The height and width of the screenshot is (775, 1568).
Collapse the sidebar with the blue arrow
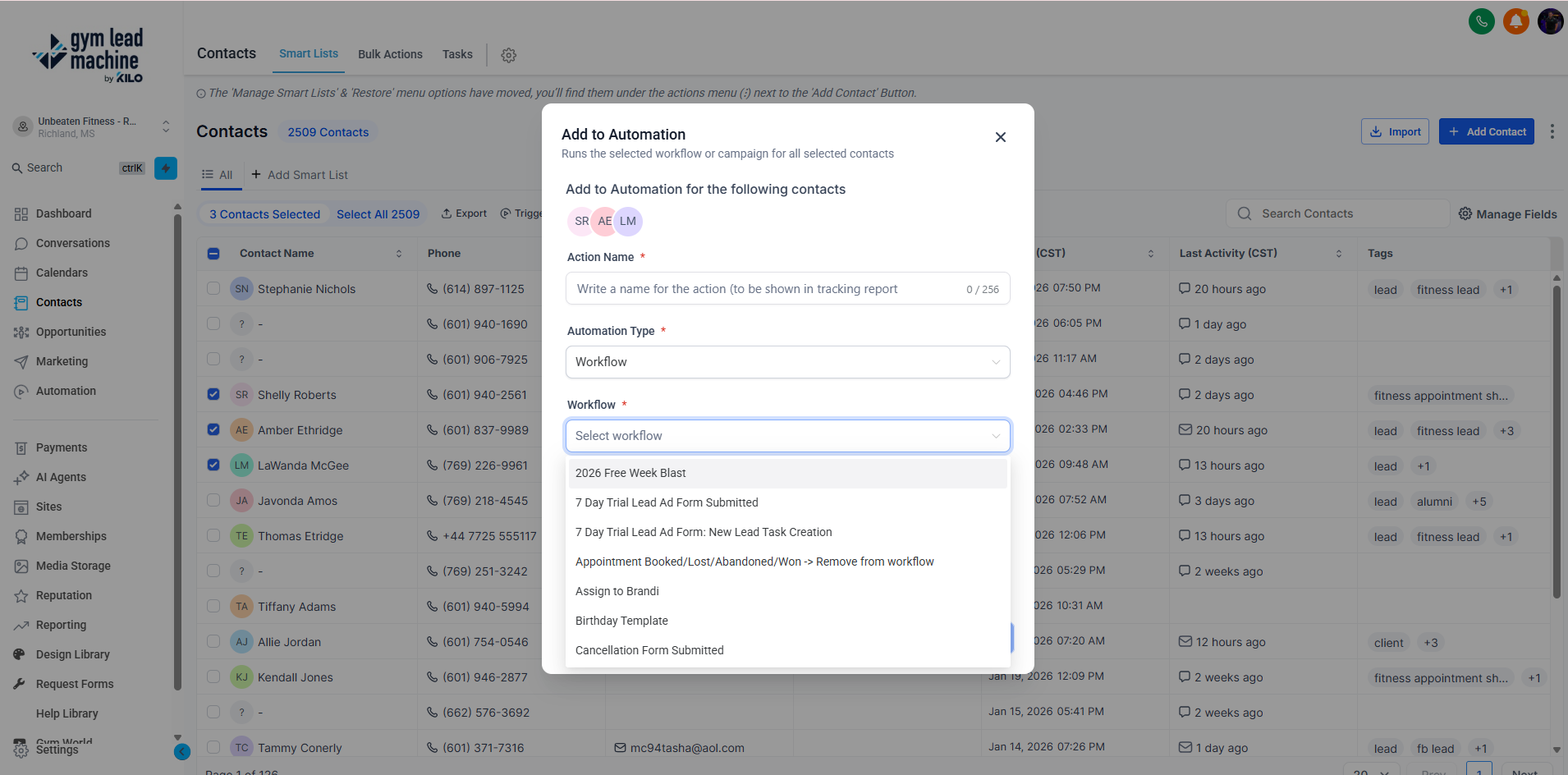(182, 751)
